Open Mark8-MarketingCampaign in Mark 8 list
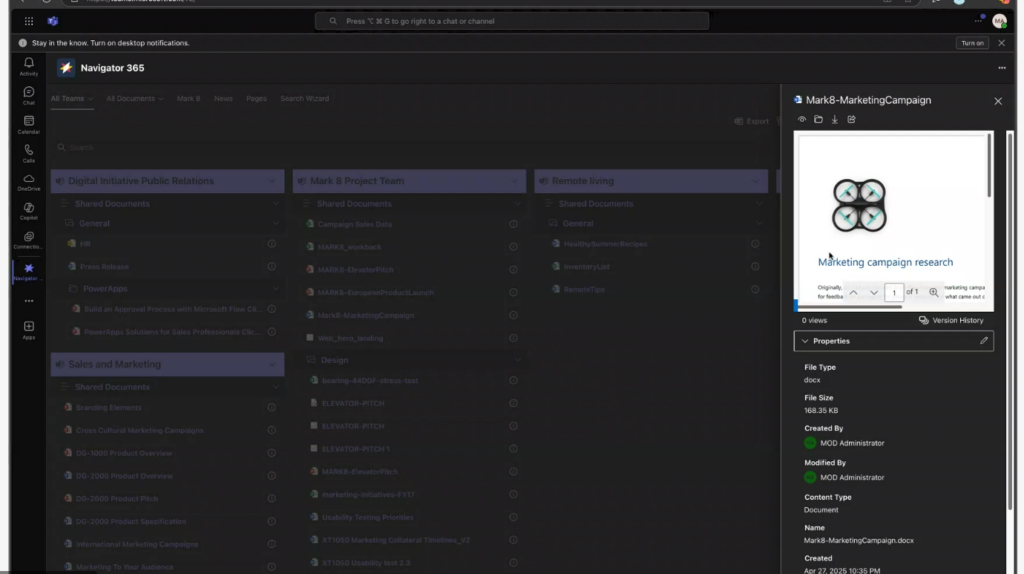The width and height of the screenshot is (1024, 574). coord(366,315)
